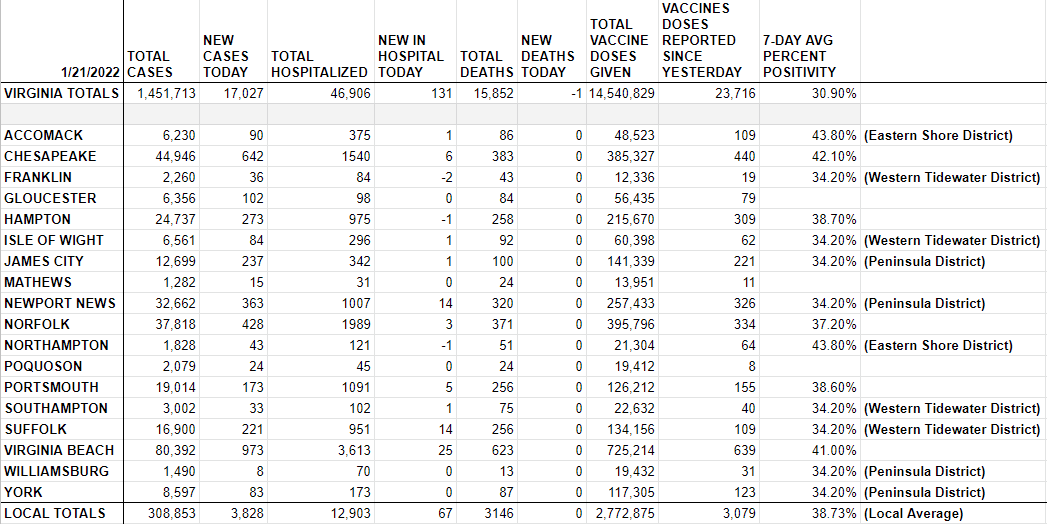Click the HAMPTON row label
The width and height of the screenshot is (1047, 524).
[37, 220]
